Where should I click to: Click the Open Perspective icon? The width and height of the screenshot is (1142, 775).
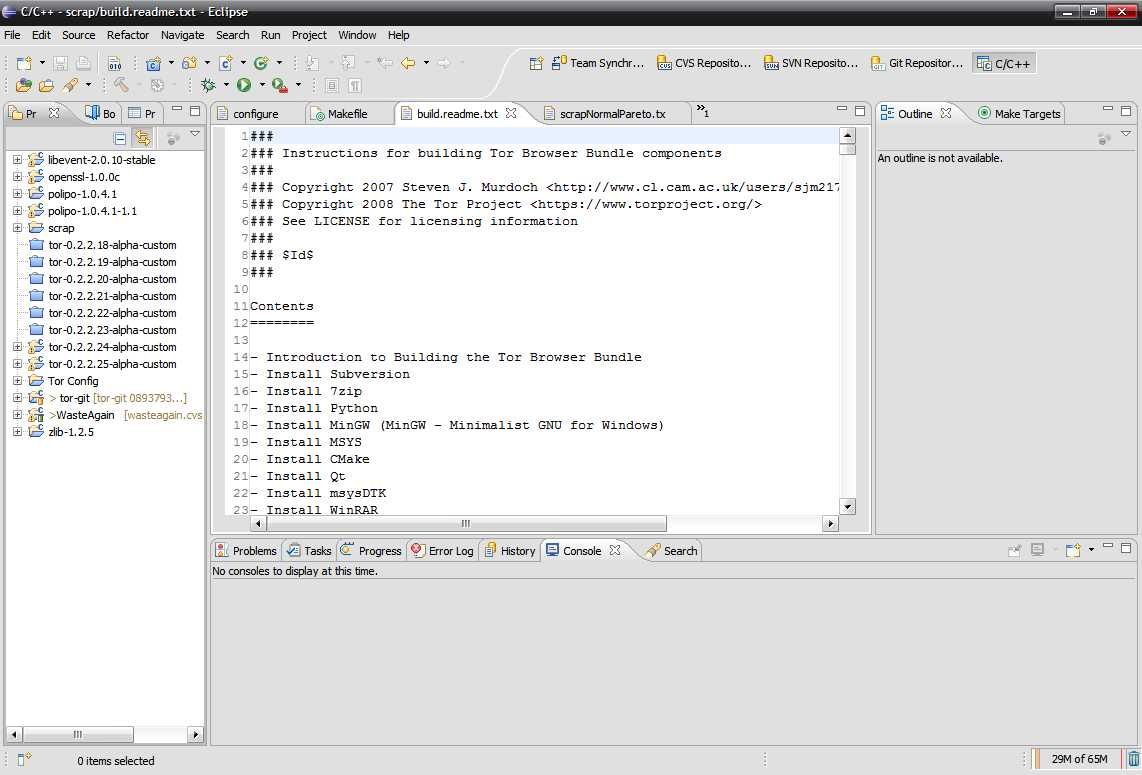[x=536, y=63]
